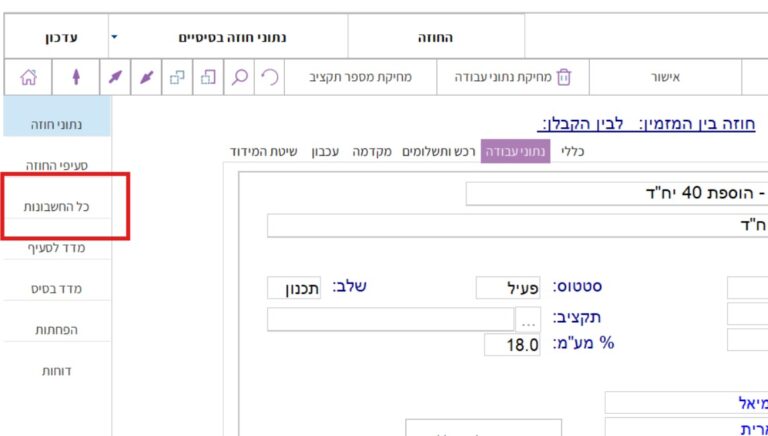
Task: Click the diagonal up-right arrow icon
Action: [x=116, y=77]
